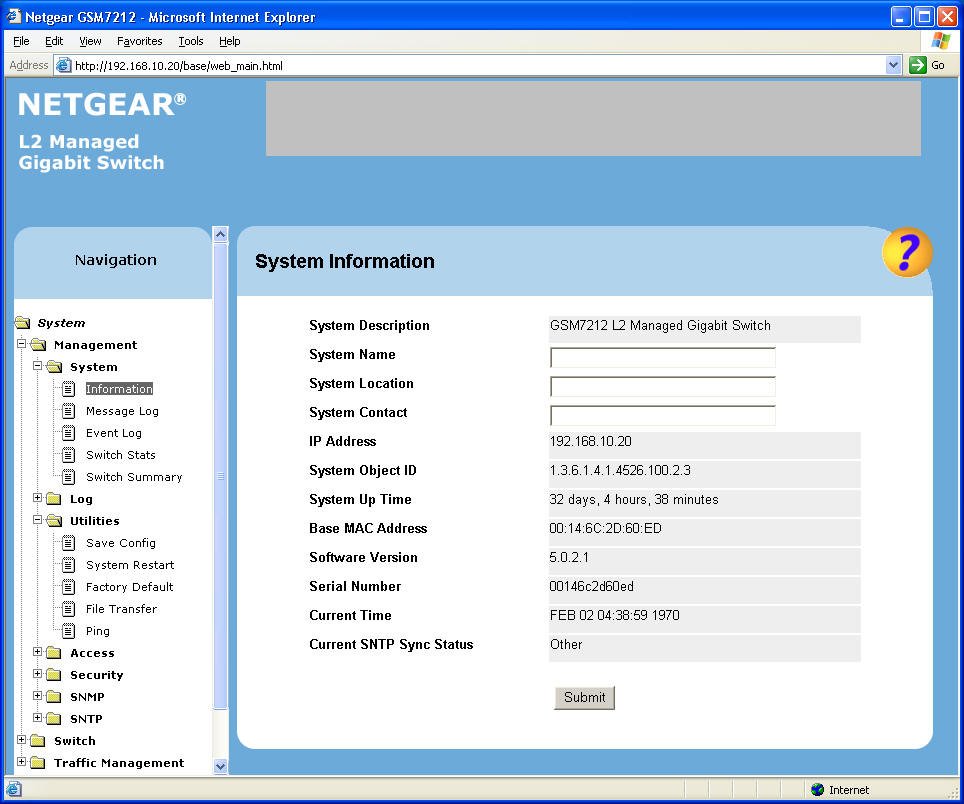Click the IP Address value 192.168.10.20
The image size is (964, 804).
click(x=591, y=441)
